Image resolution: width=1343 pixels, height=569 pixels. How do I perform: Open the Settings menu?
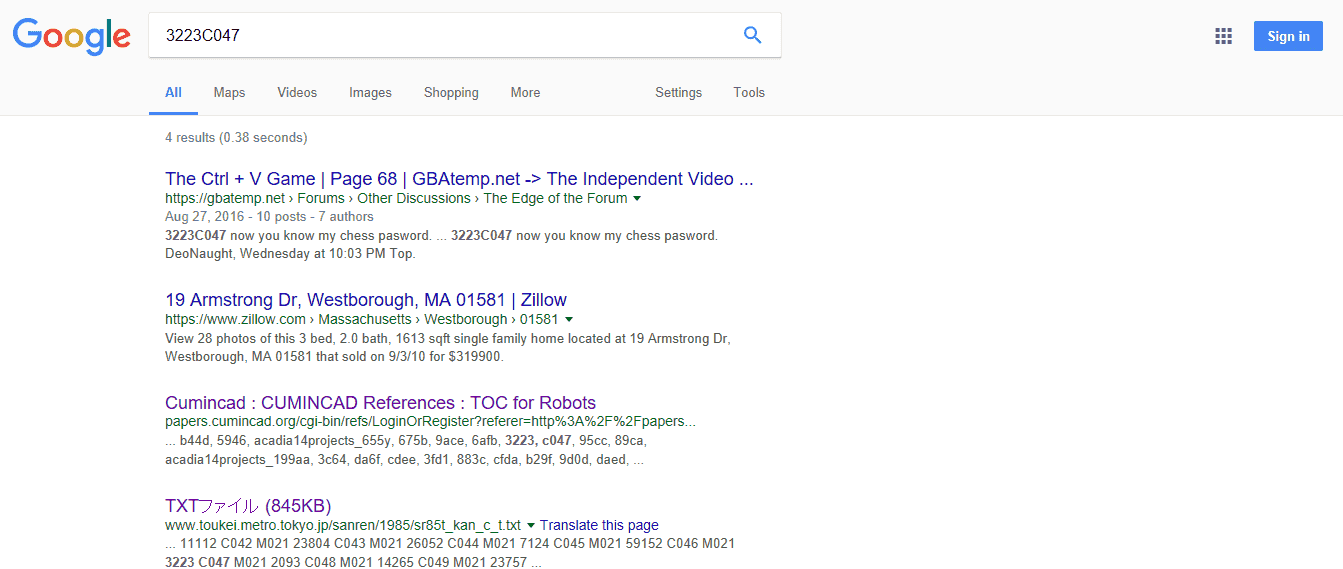click(x=678, y=93)
